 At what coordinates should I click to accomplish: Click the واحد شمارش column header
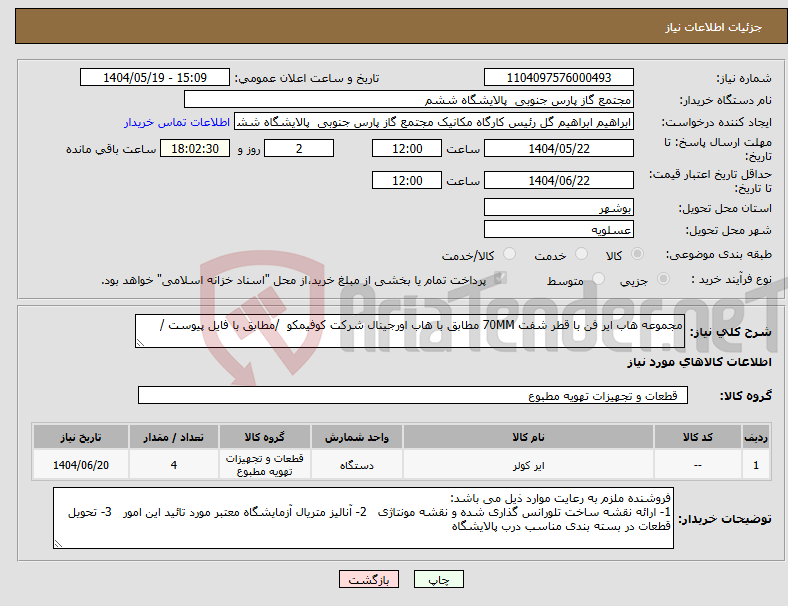click(357, 437)
